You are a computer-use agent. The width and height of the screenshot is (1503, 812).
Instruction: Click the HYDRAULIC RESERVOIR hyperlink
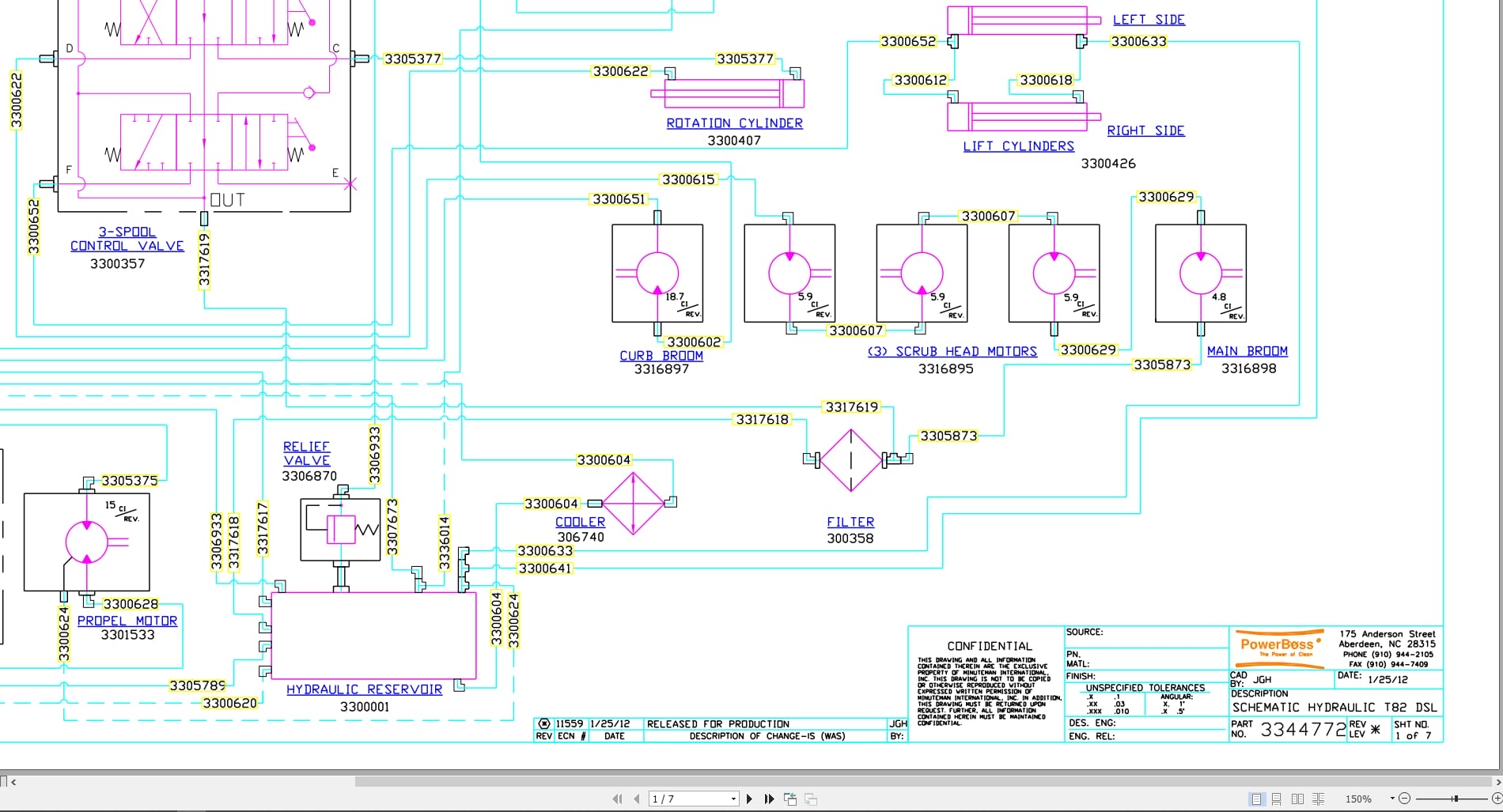[364, 689]
